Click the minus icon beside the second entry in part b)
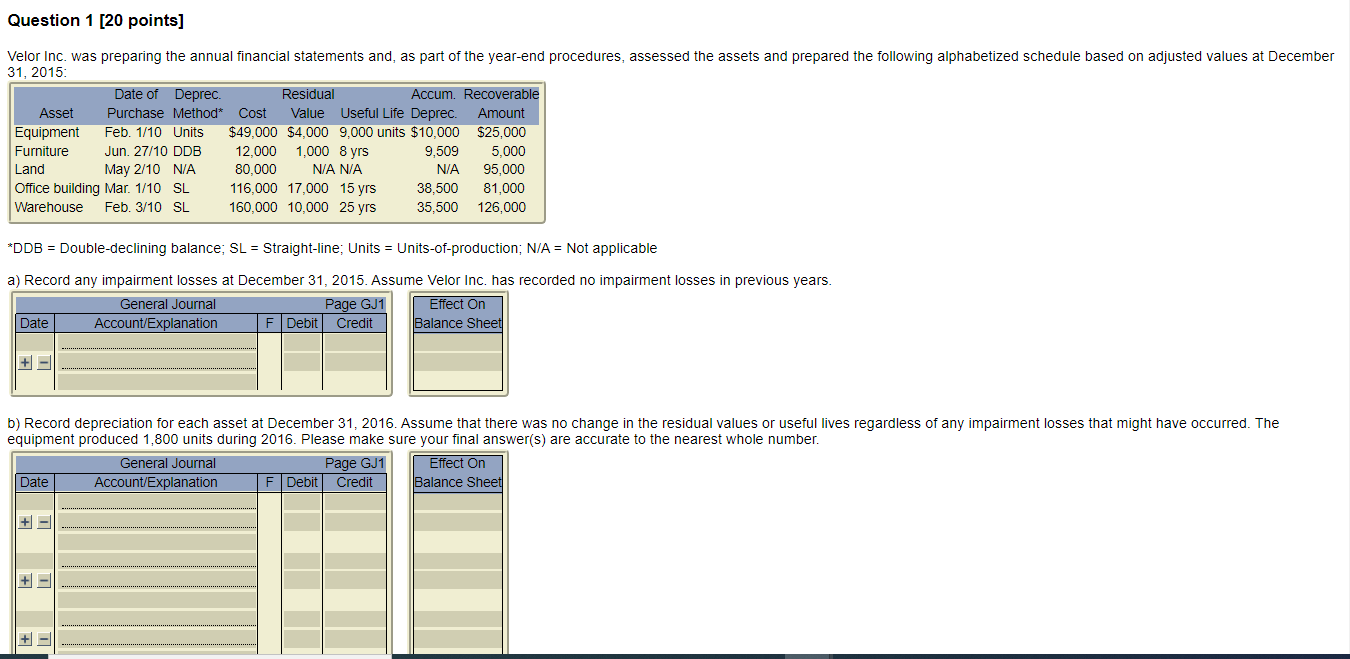Screen dimensions: 1350x659 coord(42,579)
